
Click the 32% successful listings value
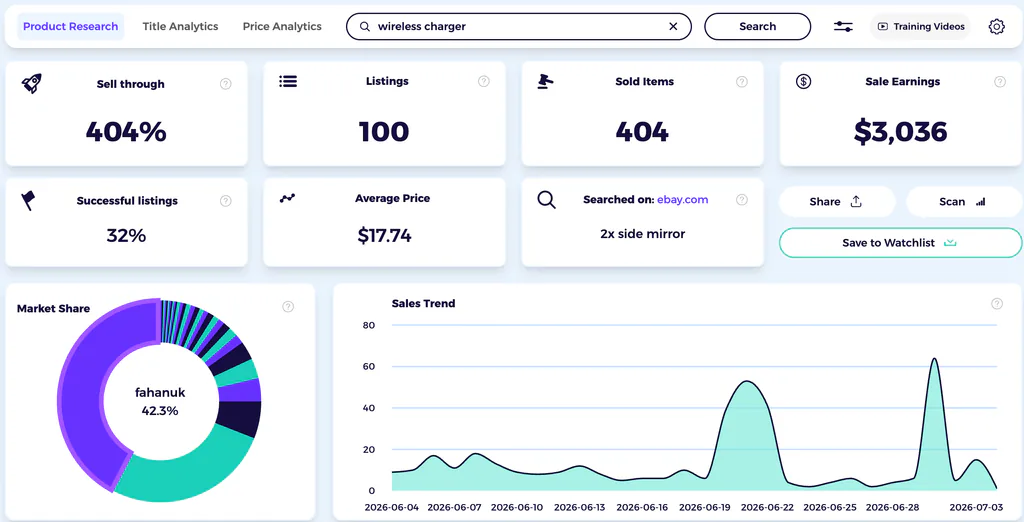pyautogui.click(x=126, y=235)
